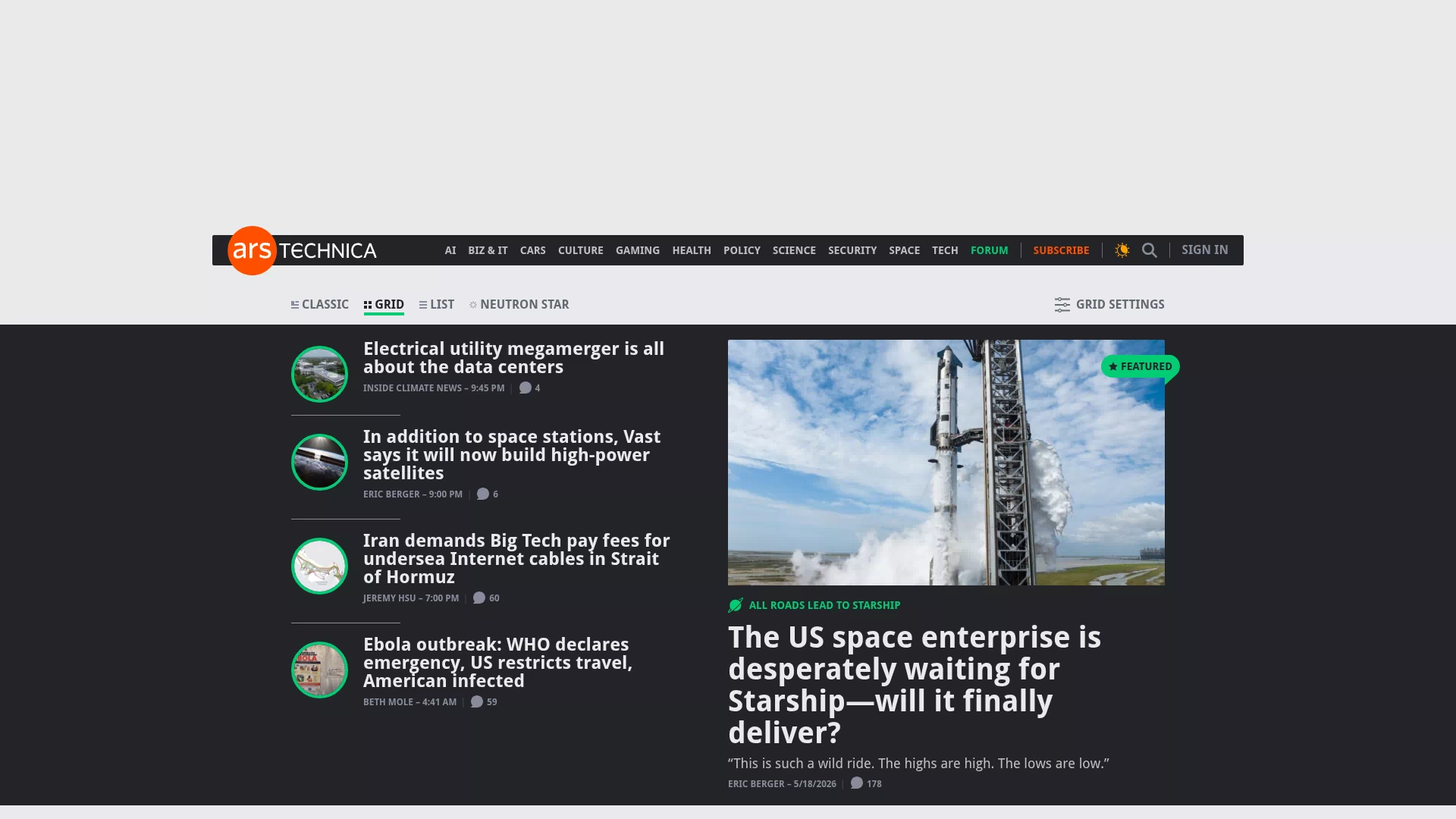Open Iran demands Big Tech fees headline
This screenshot has height=819, width=1456.
(x=516, y=559)
